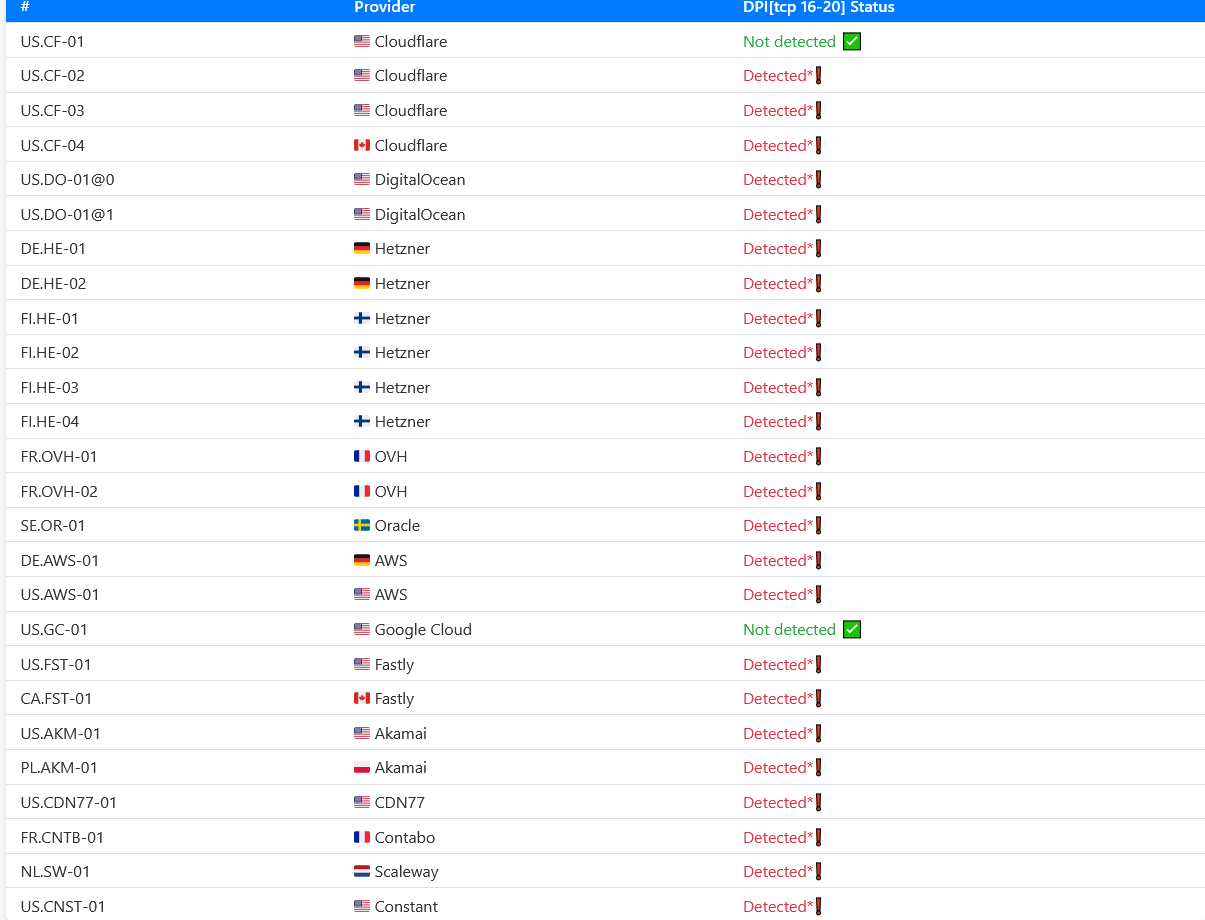Click the Poland flag beside Akamai
The image size is (1205, 920).
[362, 768]
